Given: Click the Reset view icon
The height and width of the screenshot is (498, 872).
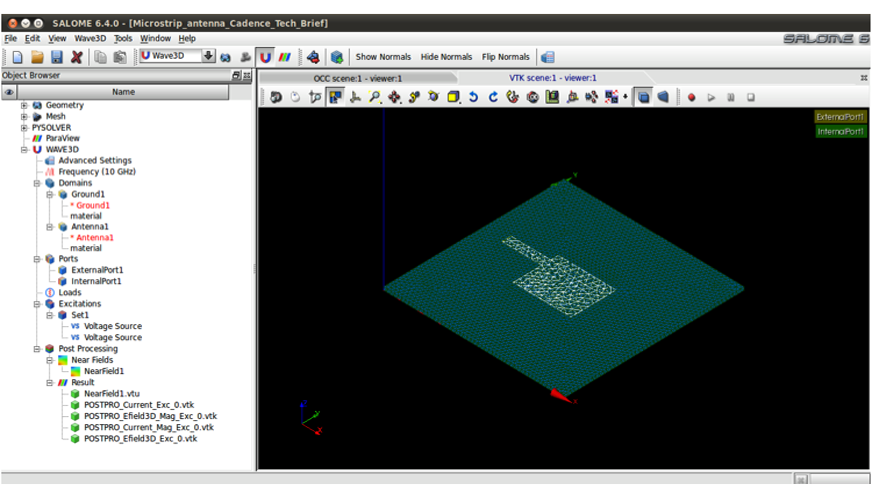Looking at the screenshot, I should 513,97.
